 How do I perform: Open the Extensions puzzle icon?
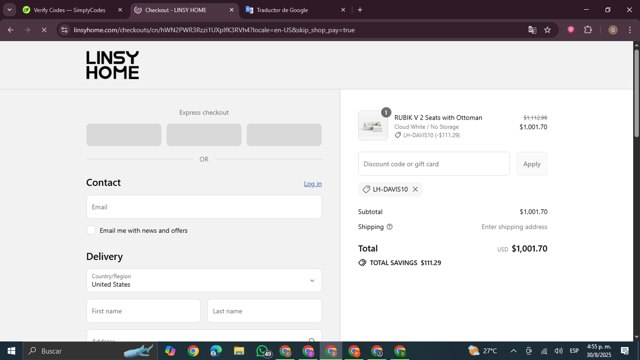[x=588, y=30]
